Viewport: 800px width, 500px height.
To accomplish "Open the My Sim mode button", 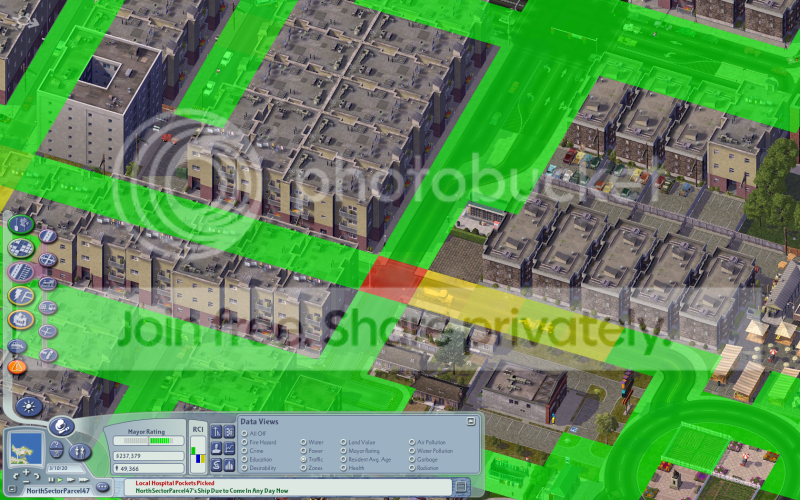I will [x=80, y=452].
